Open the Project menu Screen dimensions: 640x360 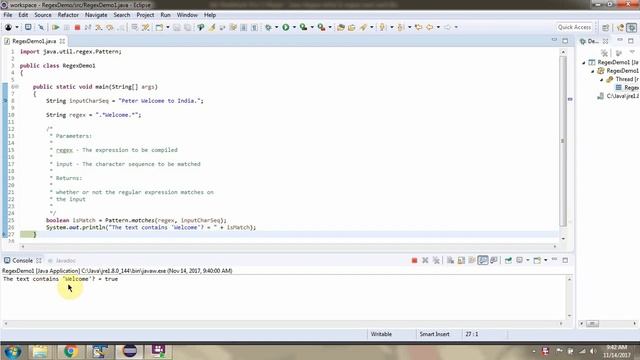145,15
